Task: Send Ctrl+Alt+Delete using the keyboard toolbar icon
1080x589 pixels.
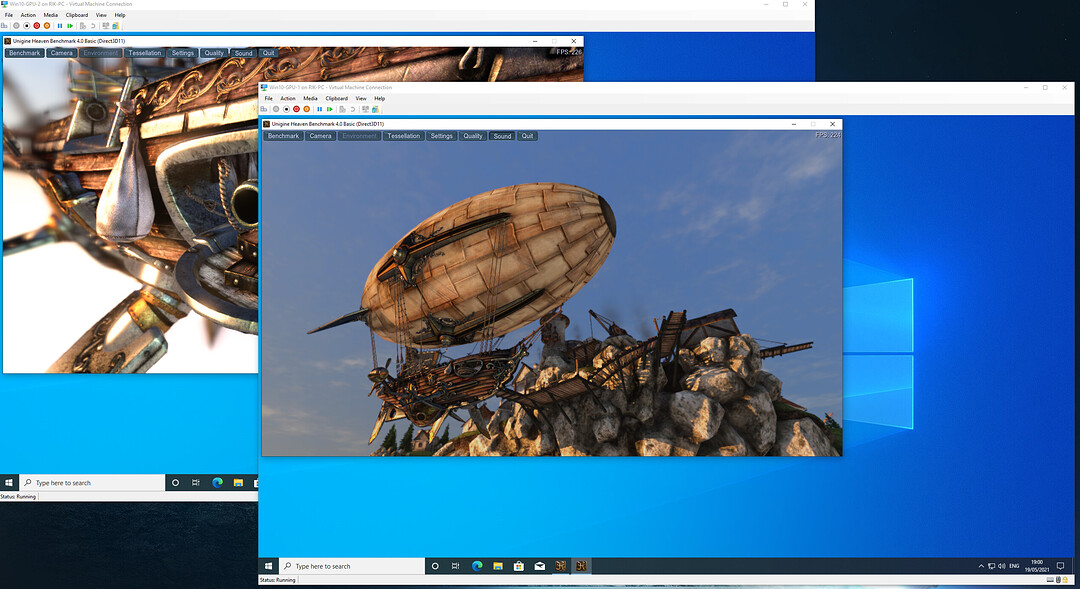Action: [x=264, y=108]
